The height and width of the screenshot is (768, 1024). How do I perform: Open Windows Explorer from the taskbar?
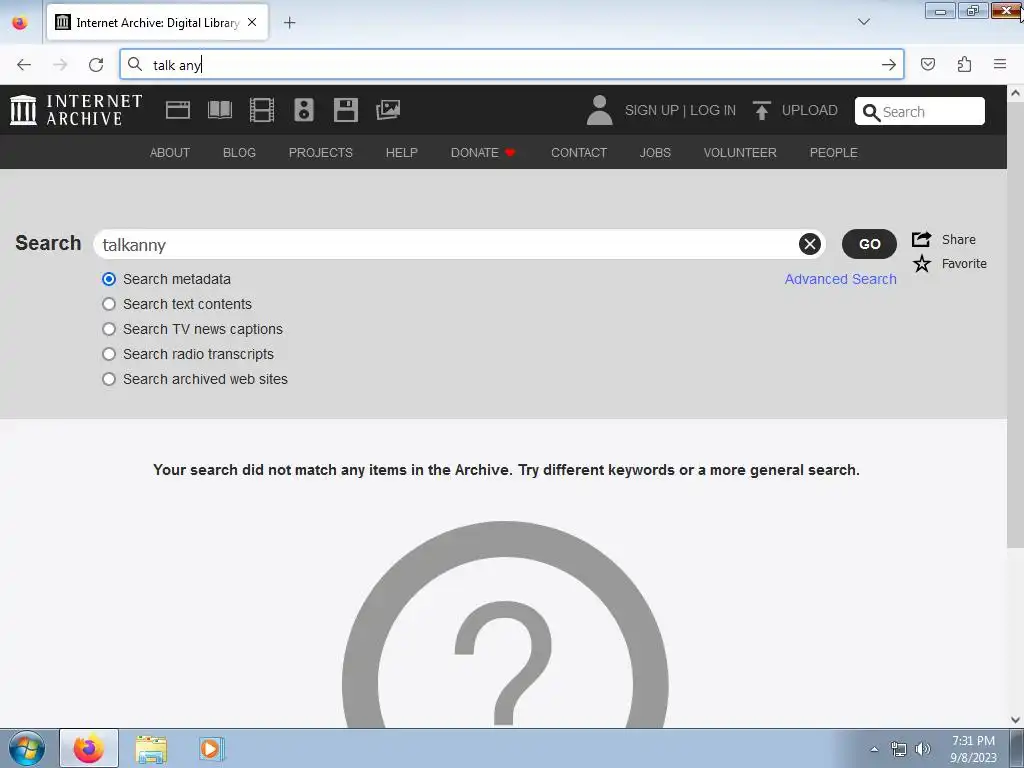tap(151, 749)
